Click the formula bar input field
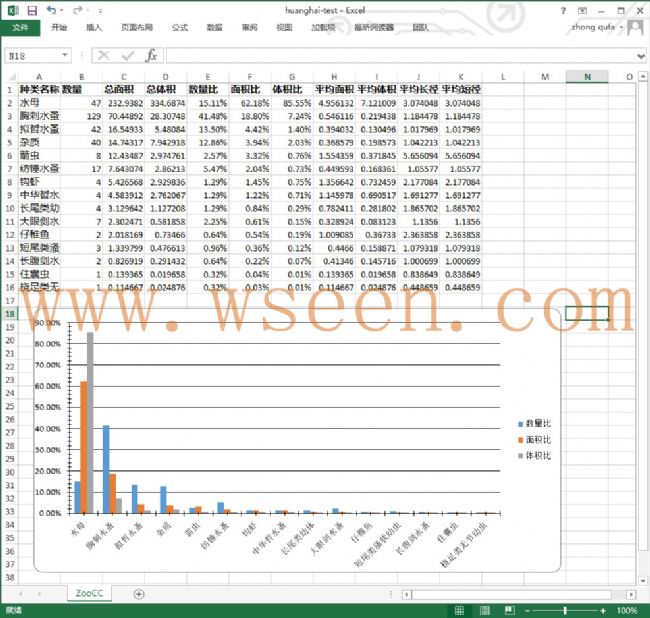650x618 pixels. [x=400, y=55]
